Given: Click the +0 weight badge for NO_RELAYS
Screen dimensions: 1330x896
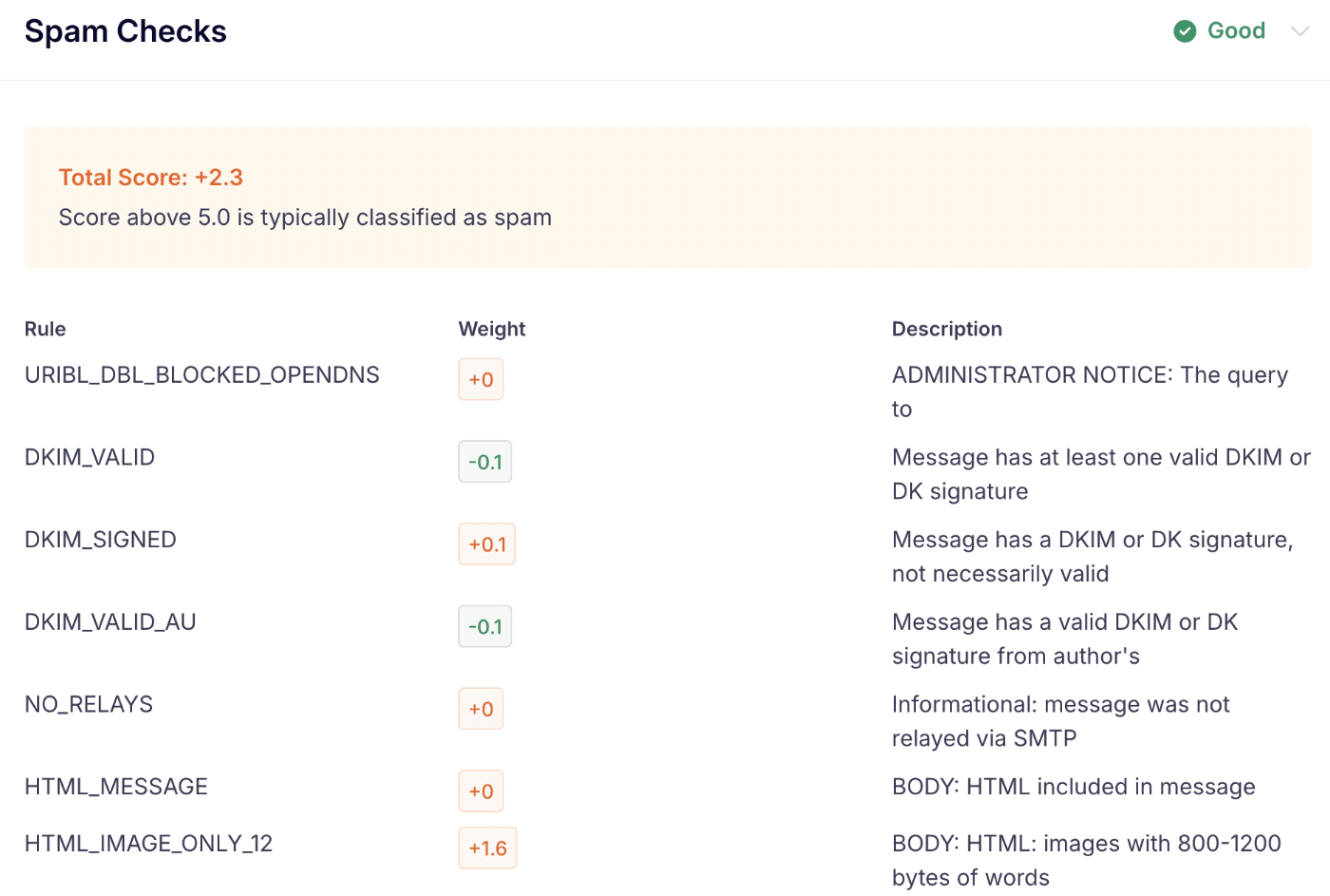Looking at the screenshot, I should pos(481,709).
